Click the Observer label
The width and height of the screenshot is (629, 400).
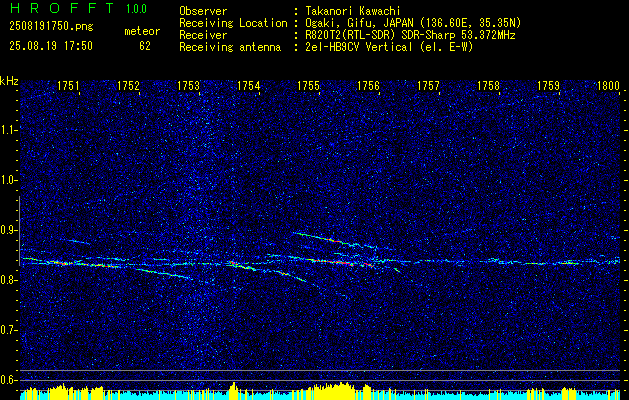click(x=203, y=11)
